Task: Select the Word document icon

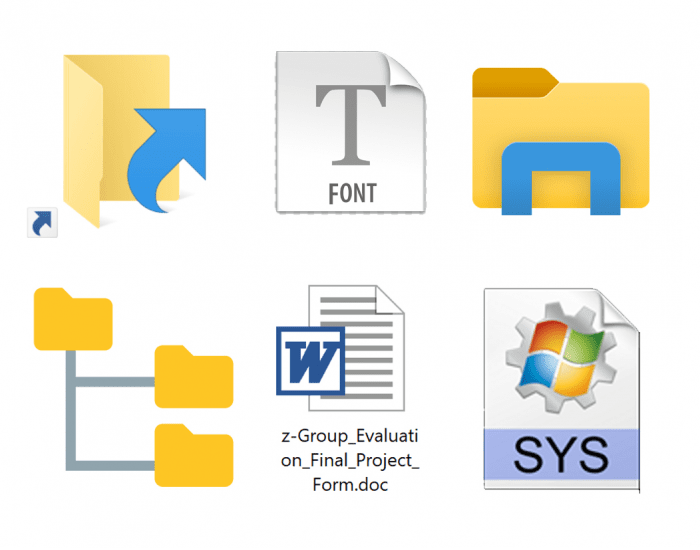Action: (341, 348)
